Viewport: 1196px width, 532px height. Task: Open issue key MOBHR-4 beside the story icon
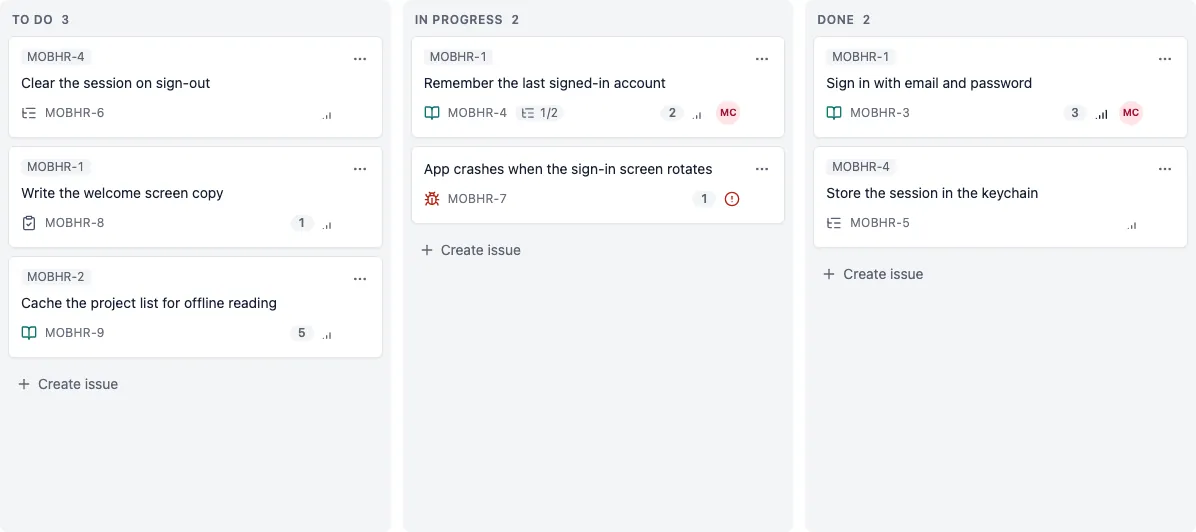[x=477, y=113]
